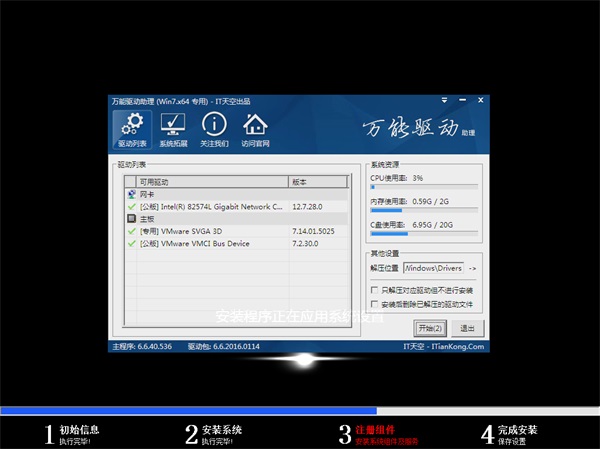The image size is (600, 449).
Task: Enable 安装后删除已解压的驱动文件 checkbox
Action: pos(374,303)
